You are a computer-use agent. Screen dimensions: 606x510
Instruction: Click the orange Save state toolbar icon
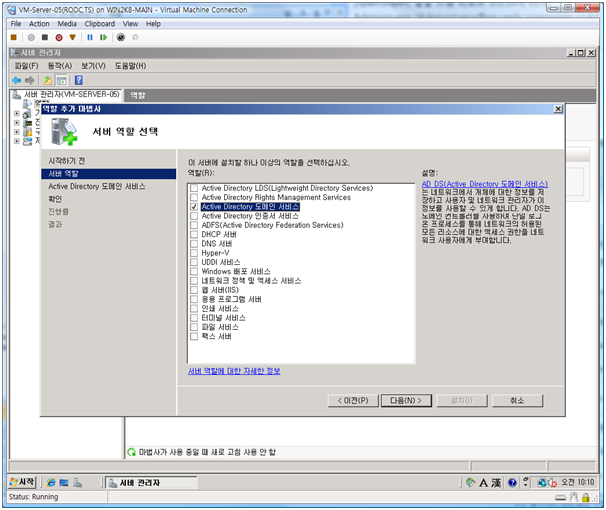73,37
